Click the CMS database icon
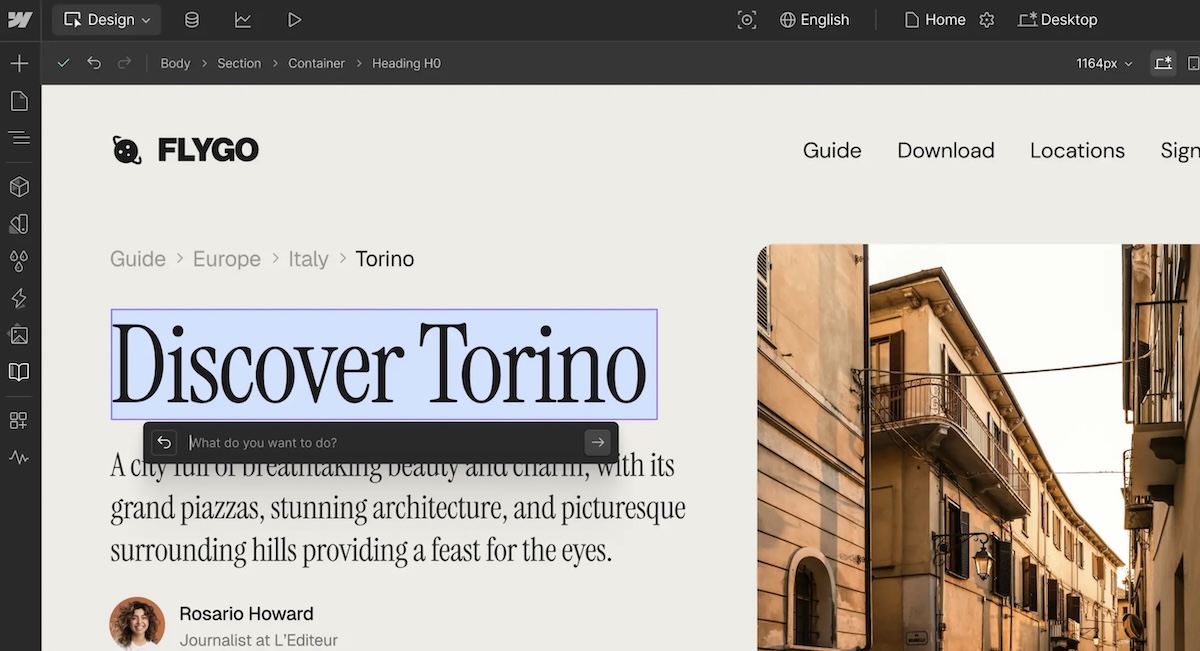1200x651 pixels. 192,20
